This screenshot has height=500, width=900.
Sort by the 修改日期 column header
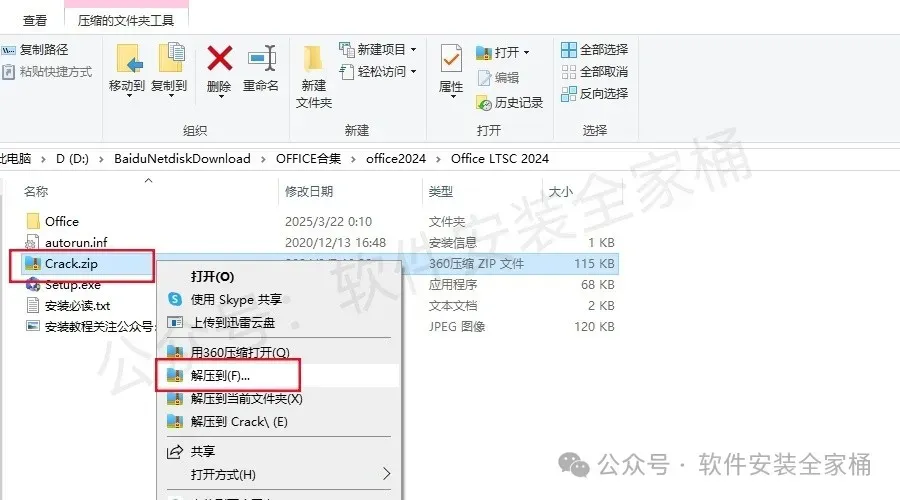point(309,192)
